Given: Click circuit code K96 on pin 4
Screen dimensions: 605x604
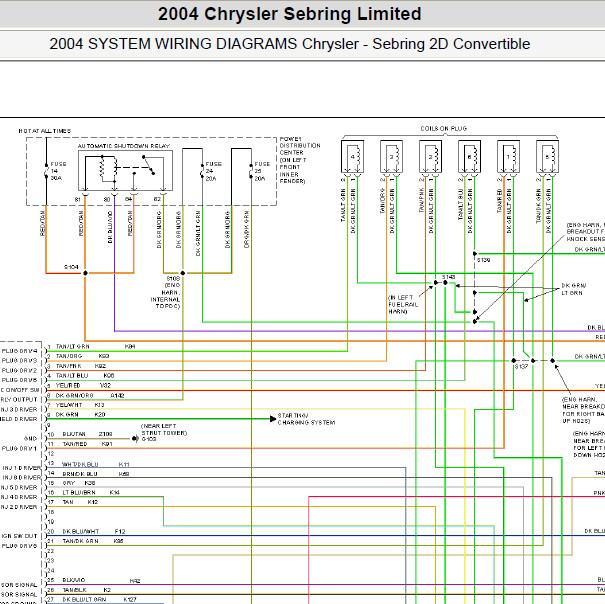Looking at the screenshot, I should (109, 376).
